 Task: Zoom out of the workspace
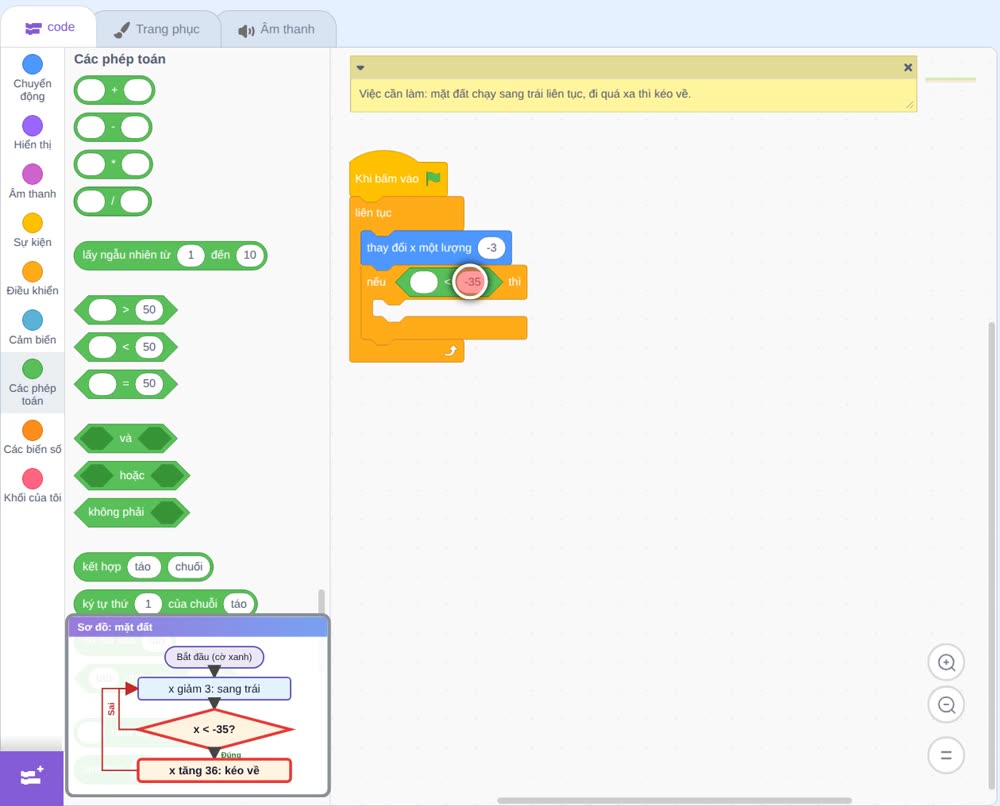[946, 705]
